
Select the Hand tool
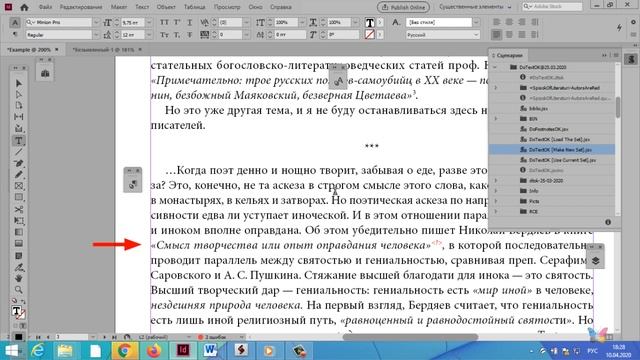point(19,278)
